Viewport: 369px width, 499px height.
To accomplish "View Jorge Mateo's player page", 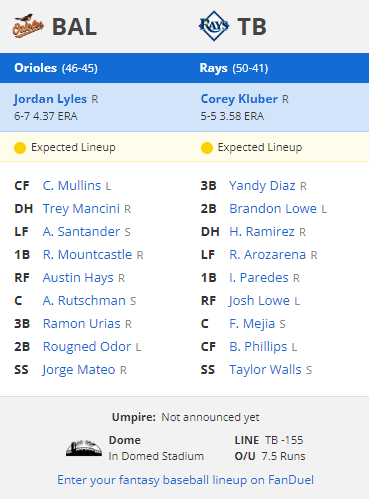I will 79,370.
